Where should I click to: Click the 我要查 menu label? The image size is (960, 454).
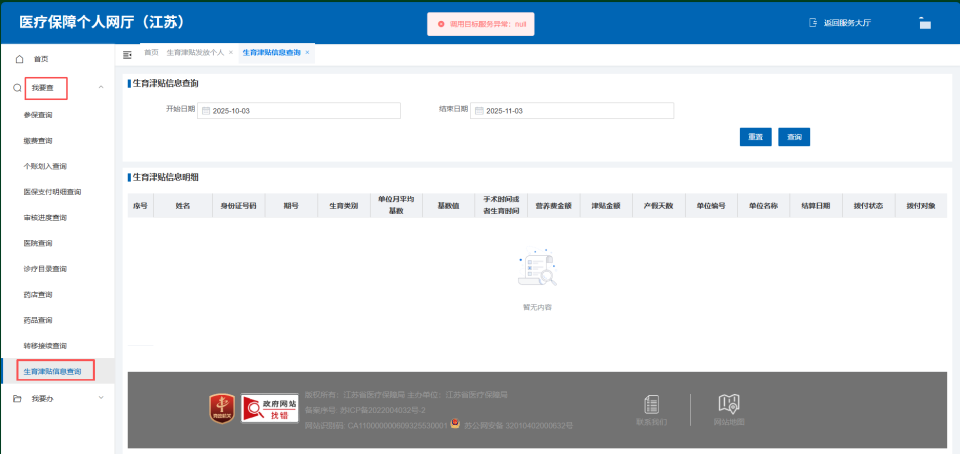(x=43, y=88)
